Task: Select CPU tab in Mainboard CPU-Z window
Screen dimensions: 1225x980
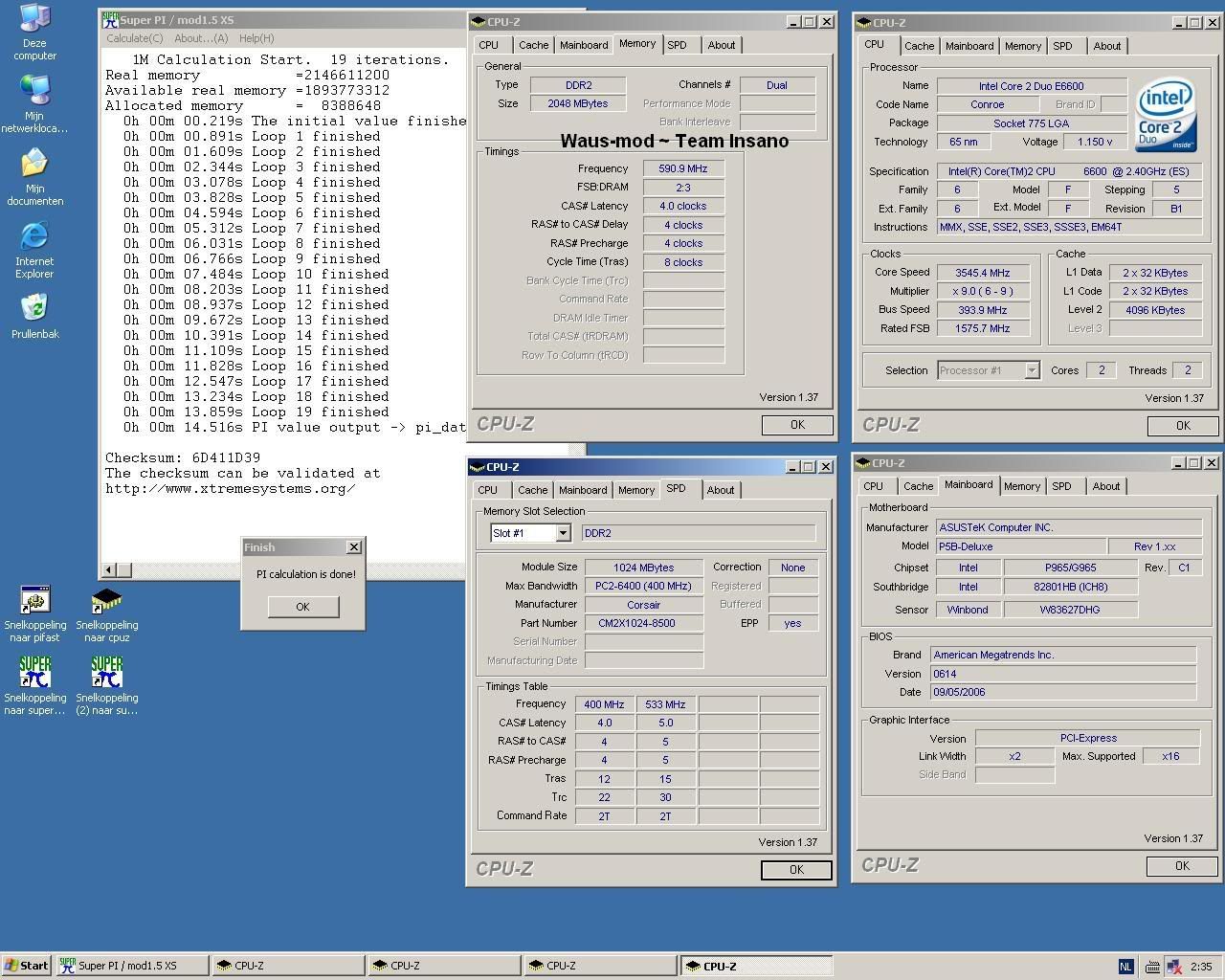Action: click(x=874, y=486)
